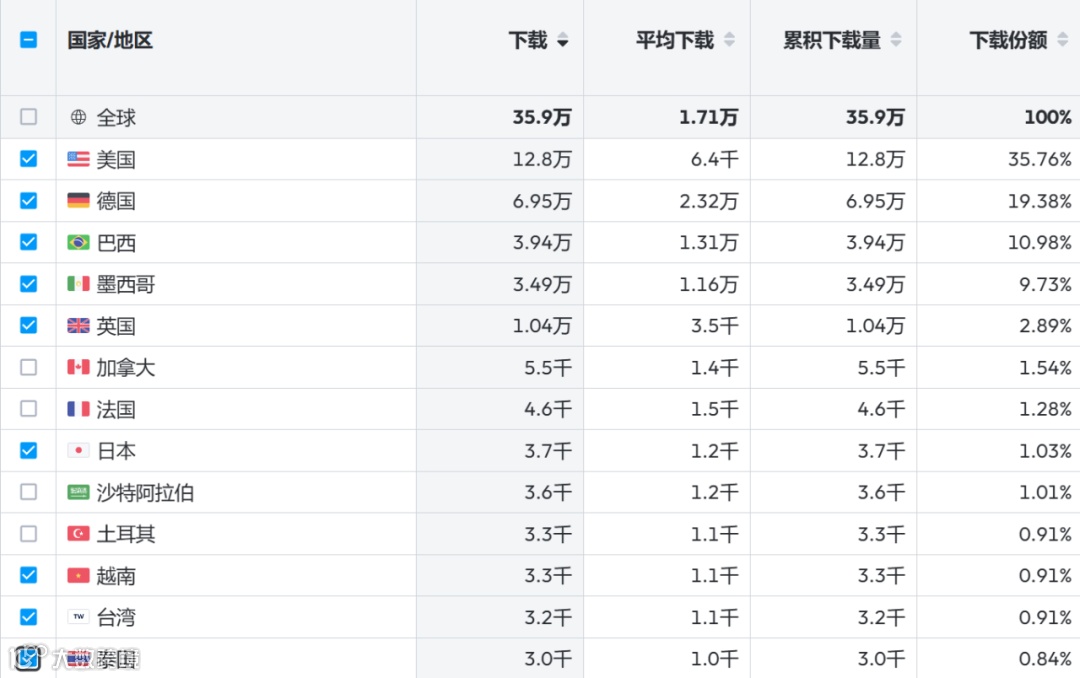This screenshot has height=678, width=1080.
Task: Click the Germany flag icon
Action: click(78, 201)
